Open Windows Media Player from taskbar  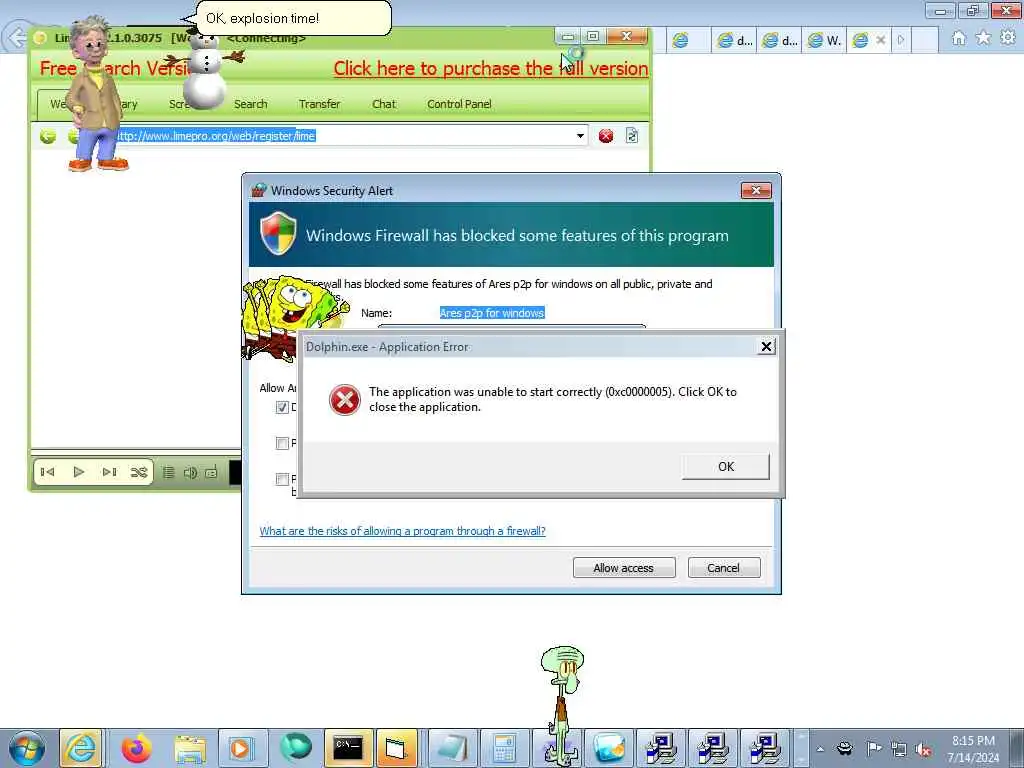[242, 748]
